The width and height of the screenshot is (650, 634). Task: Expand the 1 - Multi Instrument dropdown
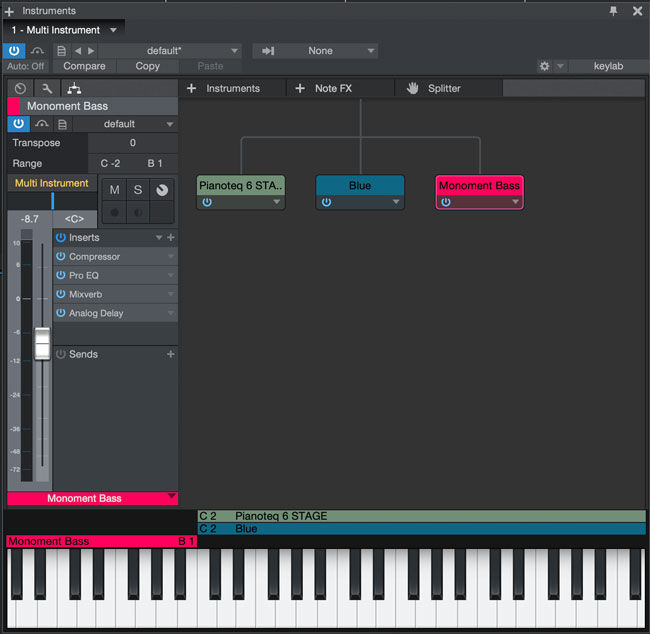(113, 30)
